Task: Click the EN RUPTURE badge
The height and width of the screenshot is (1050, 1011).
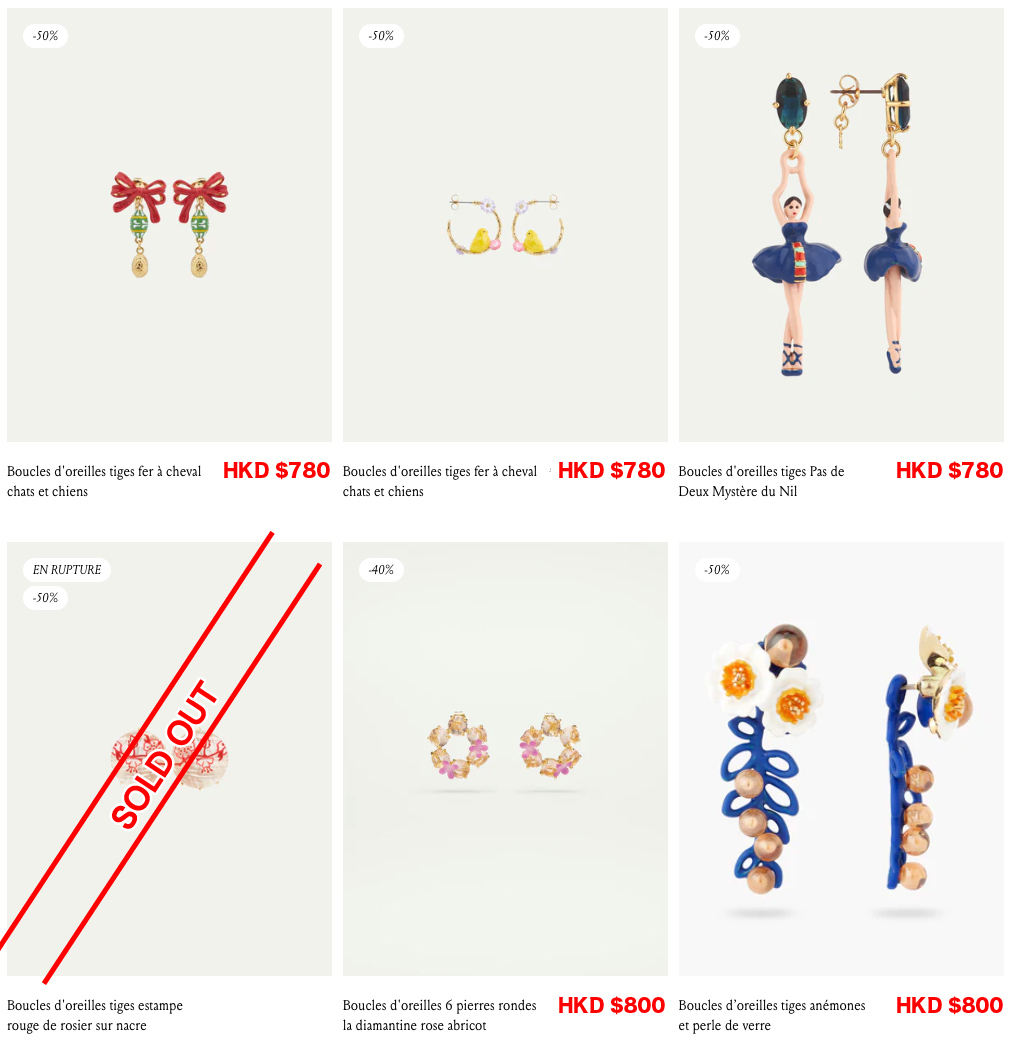Action: coord(67,570)
